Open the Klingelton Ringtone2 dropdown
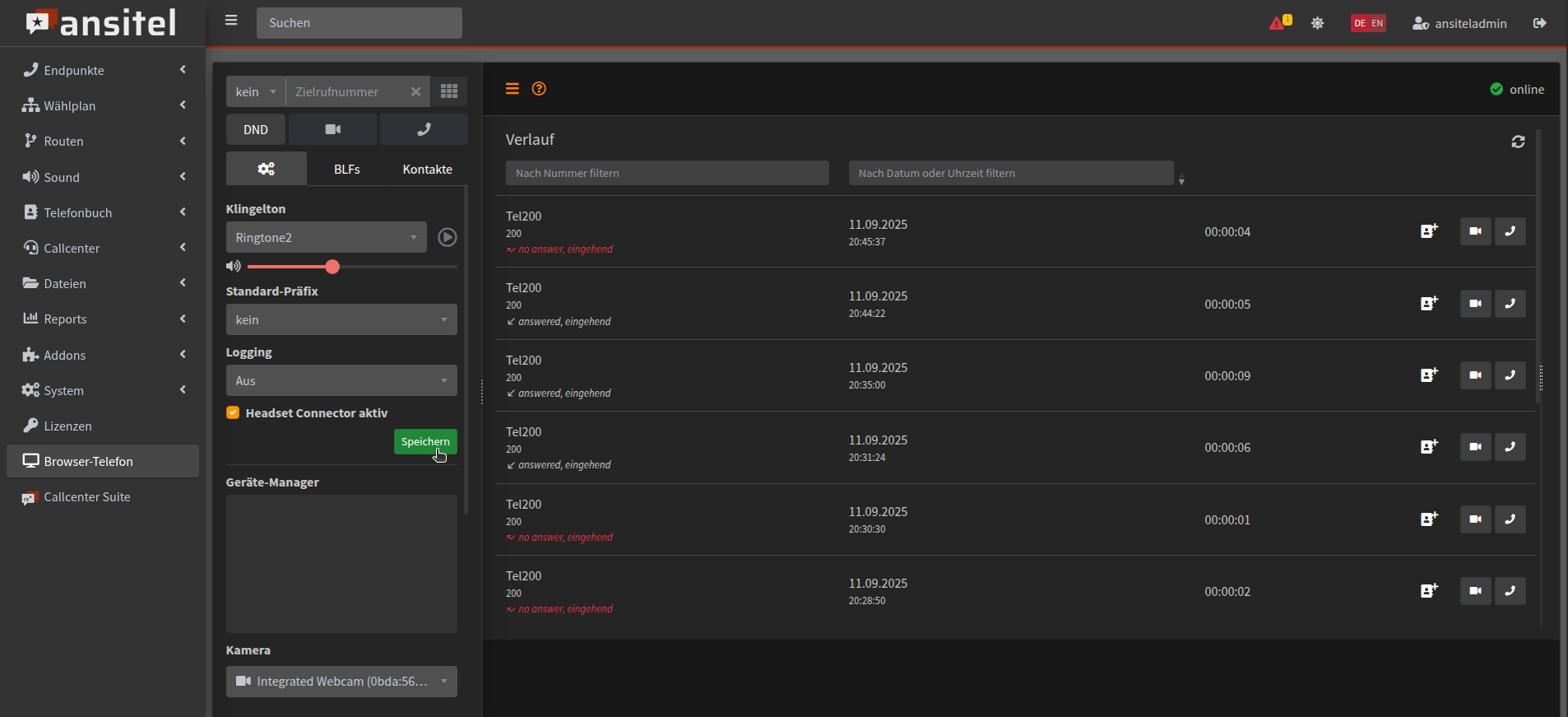The image size is (1568, 717). (326, 237)
